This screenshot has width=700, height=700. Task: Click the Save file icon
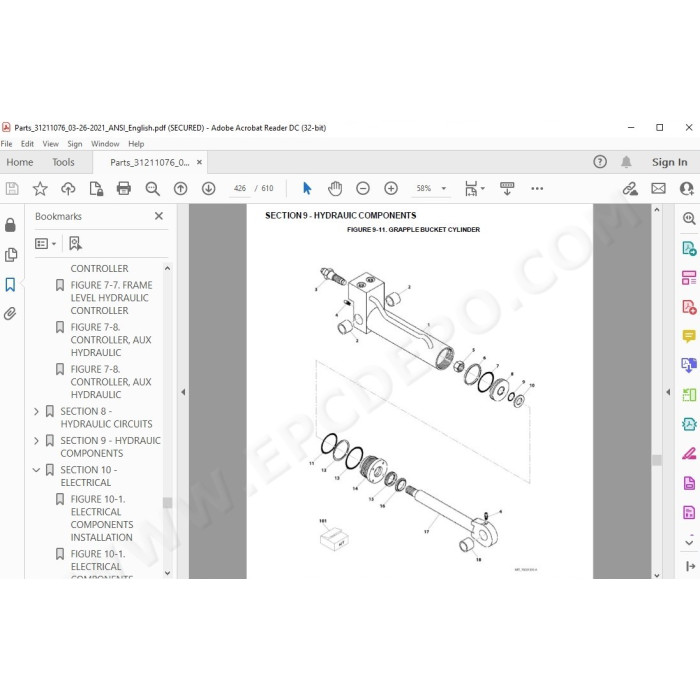[12, 188]
